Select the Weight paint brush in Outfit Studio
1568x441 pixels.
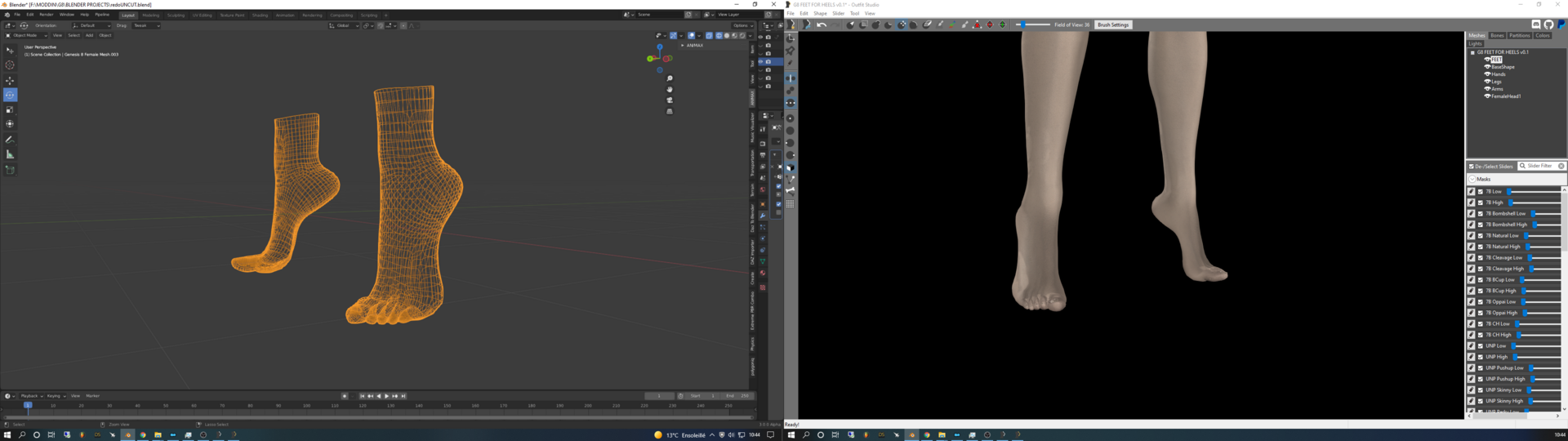(x=940, y=24)
